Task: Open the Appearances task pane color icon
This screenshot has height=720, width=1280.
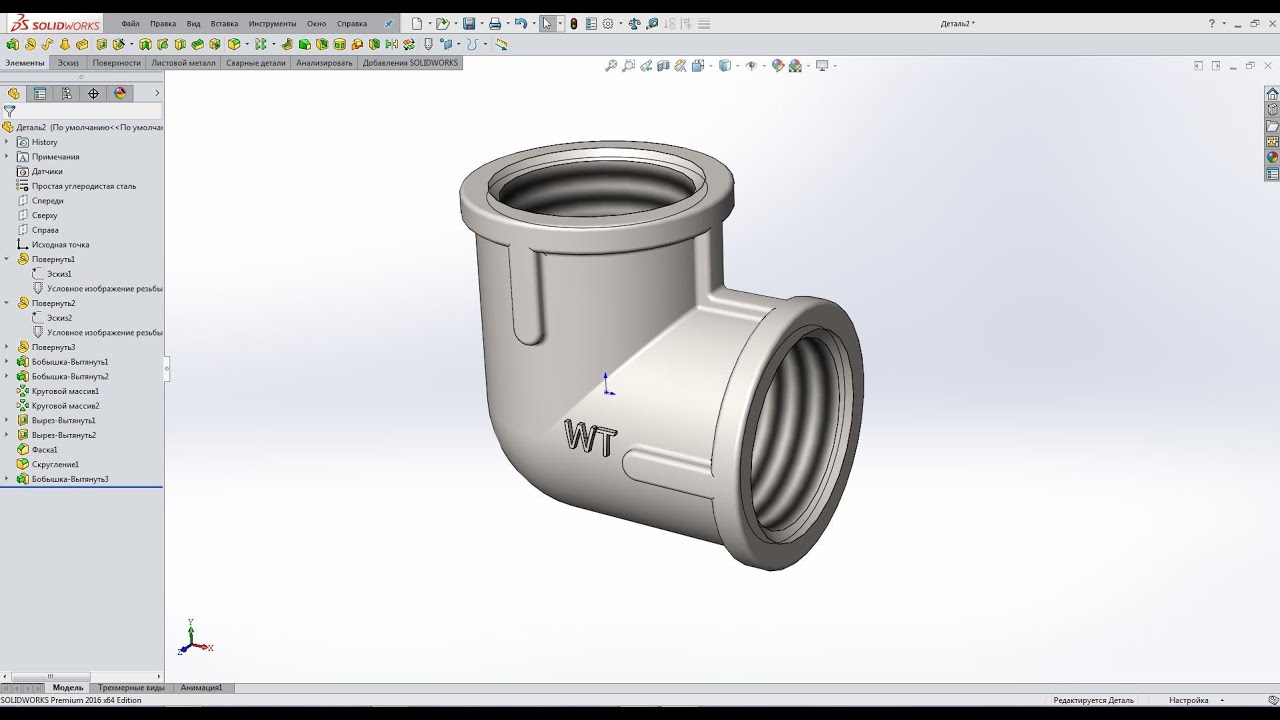Action: pos(1272,157)
